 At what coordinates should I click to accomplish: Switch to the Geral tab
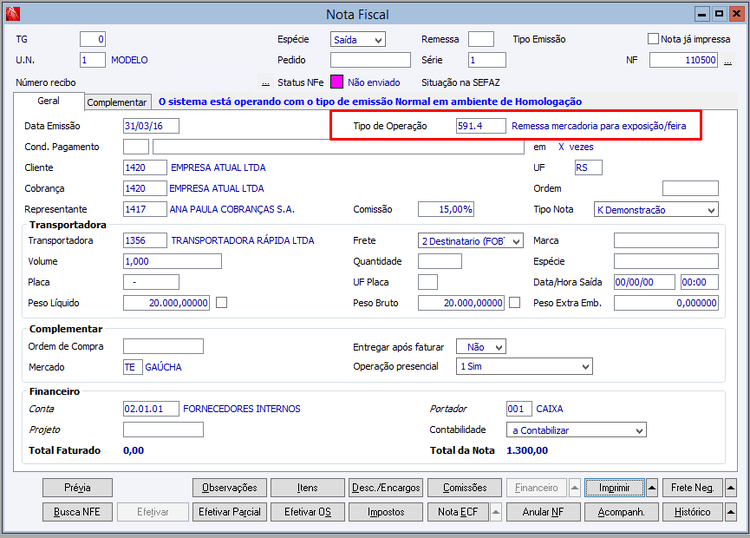tap(49, 101)
